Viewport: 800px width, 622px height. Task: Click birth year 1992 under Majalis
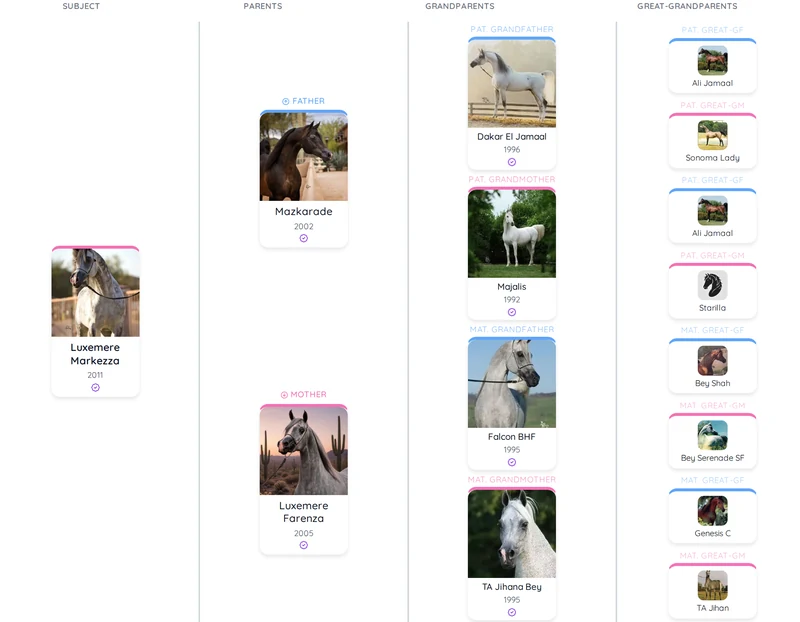[512, 300]
